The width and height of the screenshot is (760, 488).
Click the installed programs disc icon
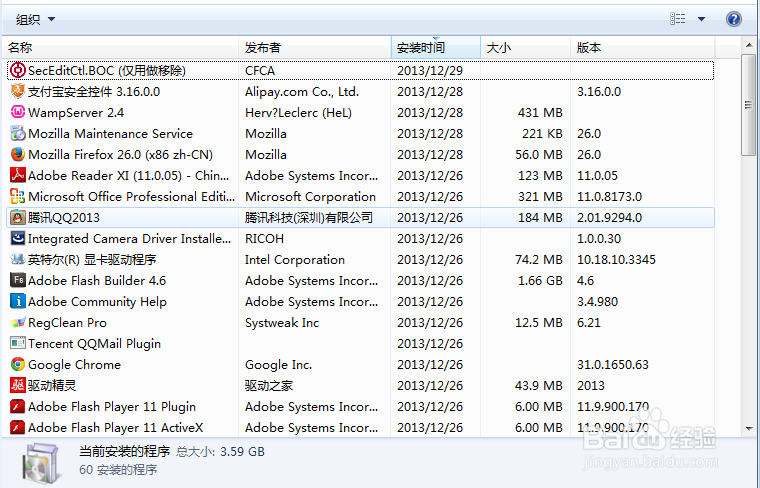pyautogui.click(x=42, y=463)
